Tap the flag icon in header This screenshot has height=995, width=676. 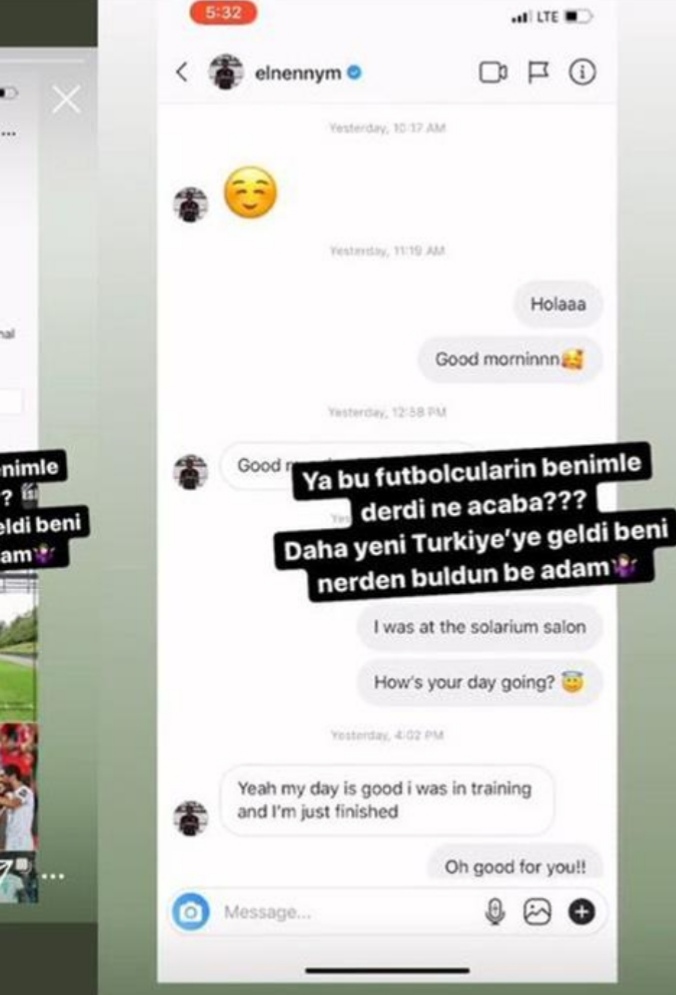pos(538,72)
